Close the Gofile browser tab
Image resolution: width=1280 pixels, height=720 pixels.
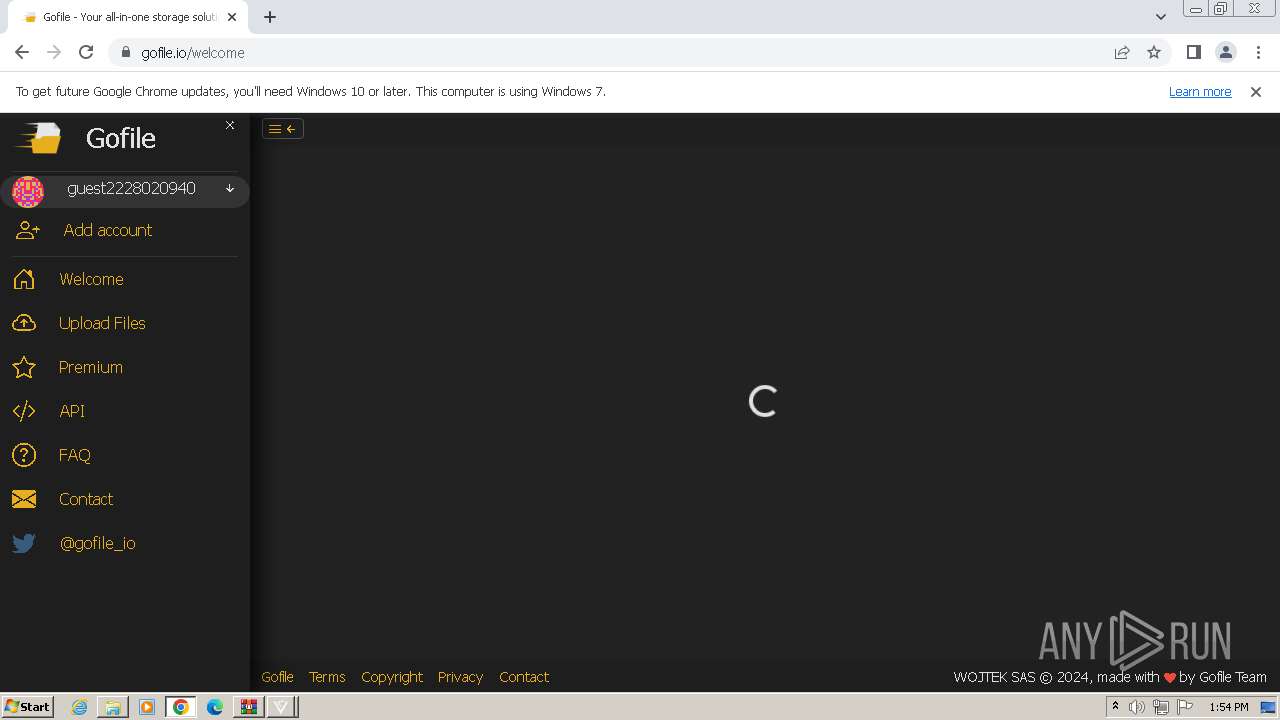[x=232, y=17]
